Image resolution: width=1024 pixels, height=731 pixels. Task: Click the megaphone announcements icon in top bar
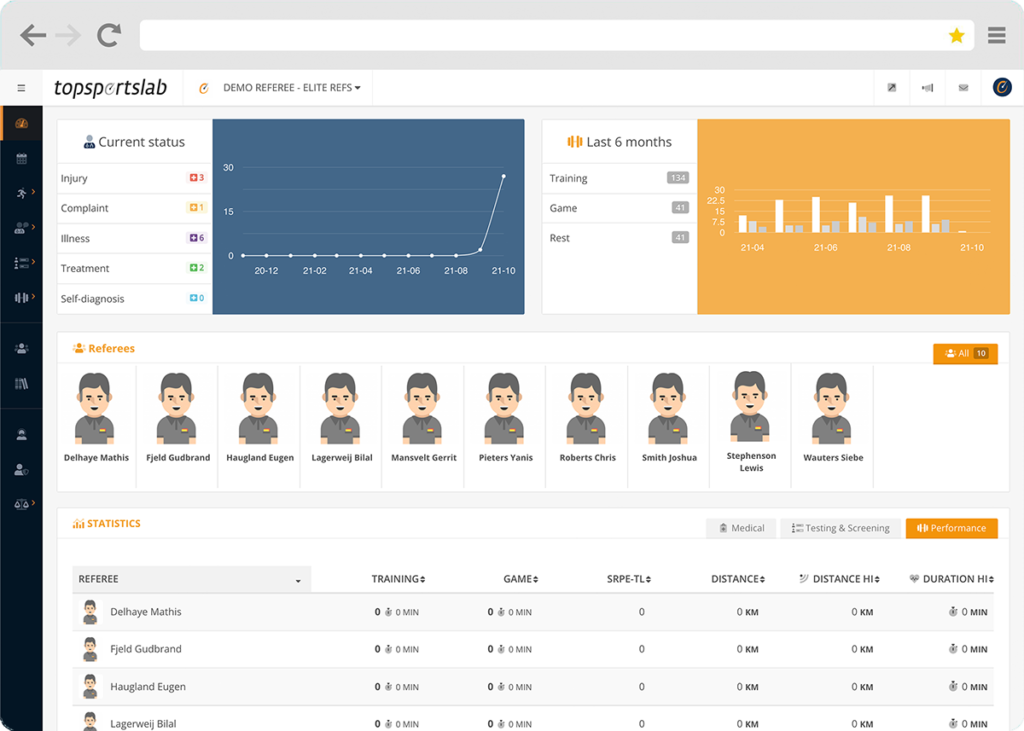tap(927, 87)
